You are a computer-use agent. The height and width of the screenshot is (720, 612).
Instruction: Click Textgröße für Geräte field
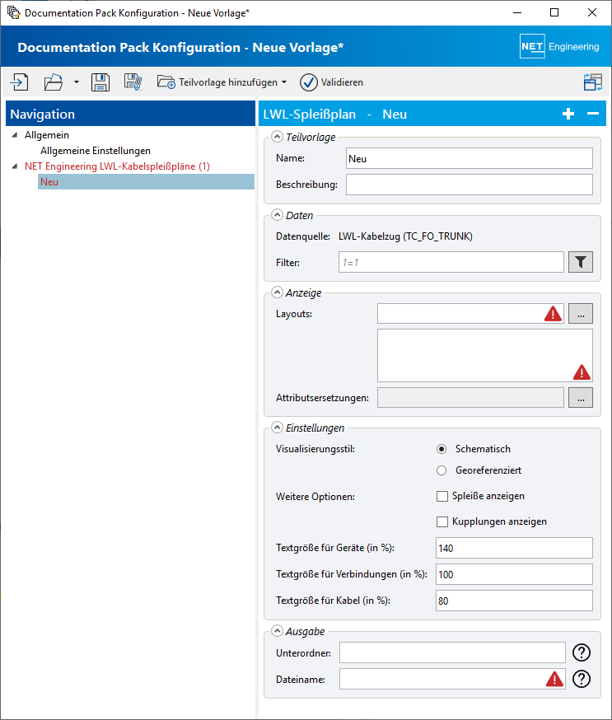(514, 548)
